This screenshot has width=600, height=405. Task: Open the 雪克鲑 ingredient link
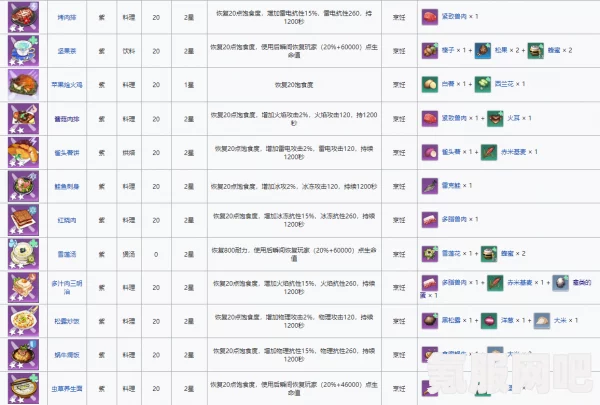tap(451, 185)
